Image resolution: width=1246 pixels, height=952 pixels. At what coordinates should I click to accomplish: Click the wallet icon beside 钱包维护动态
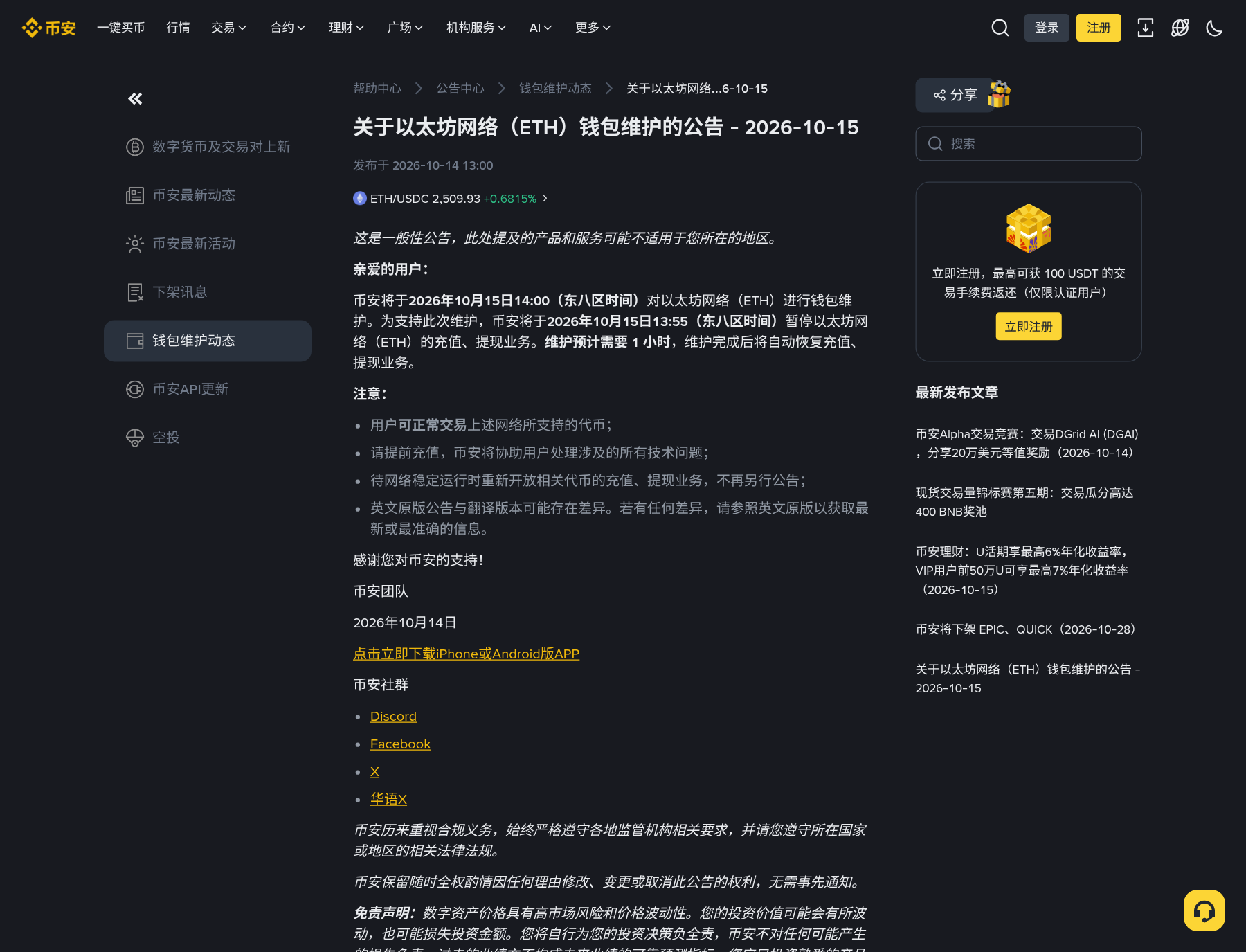point(135,341)
